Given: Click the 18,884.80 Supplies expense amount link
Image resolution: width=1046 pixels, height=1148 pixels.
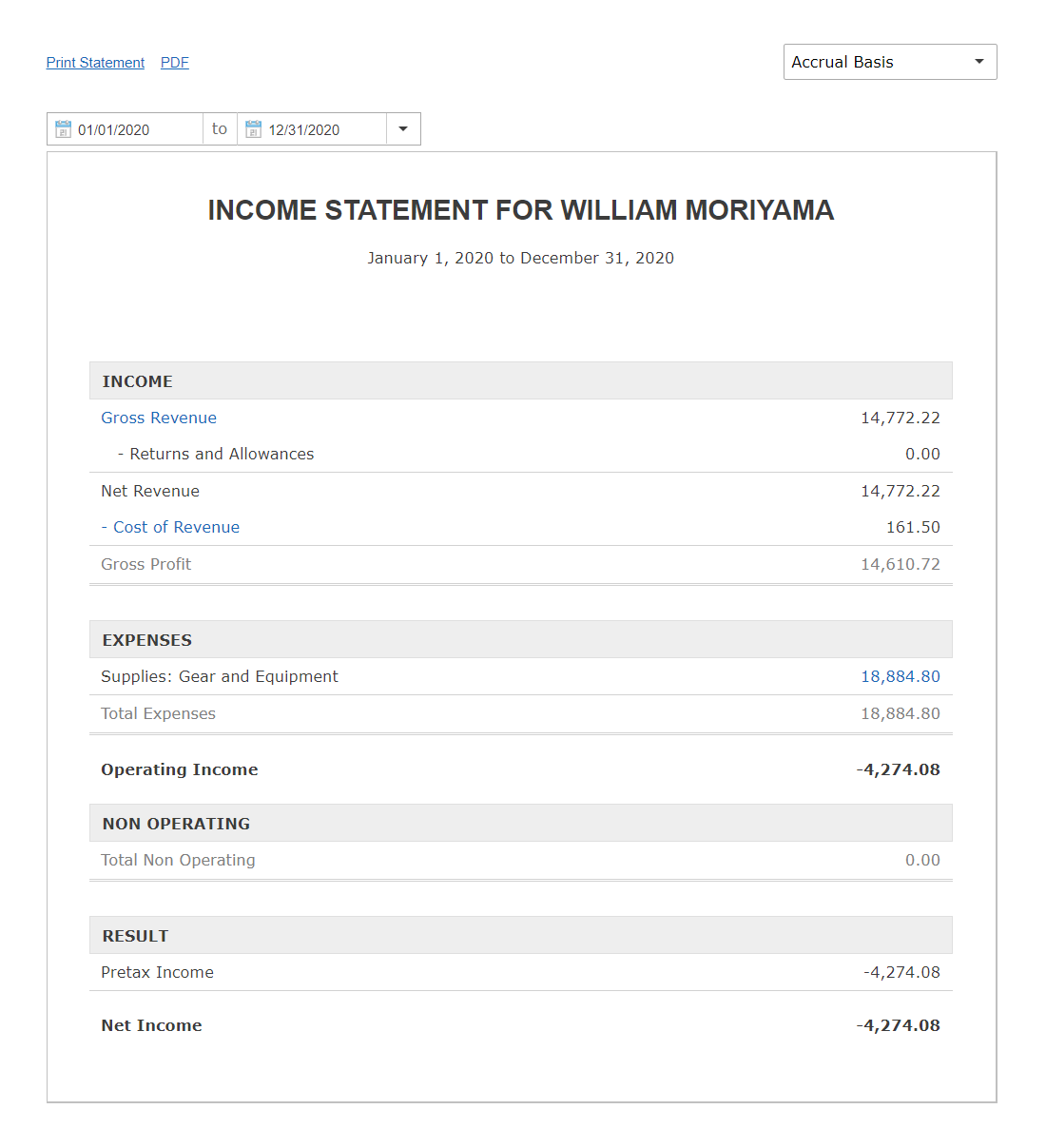Looking at the screenshot, I should pos(901,676).
